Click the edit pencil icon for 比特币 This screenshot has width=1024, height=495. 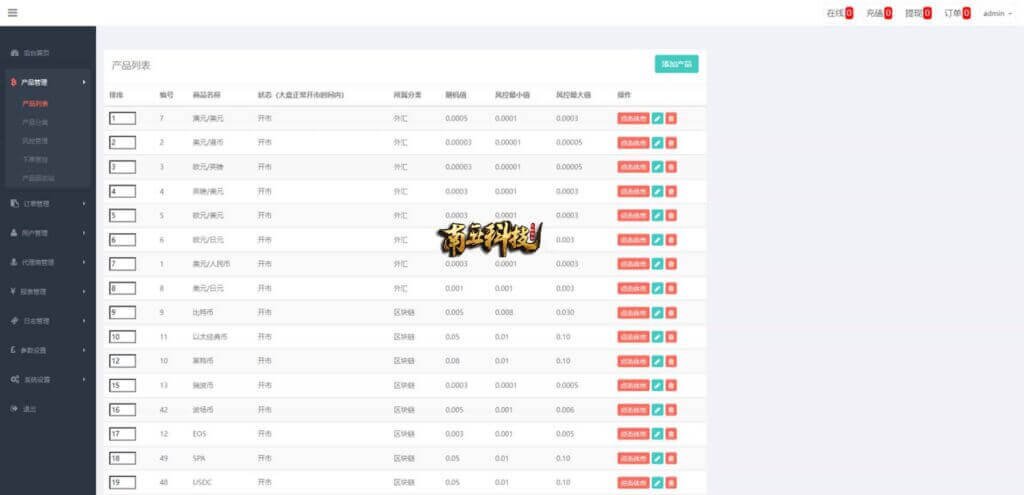(x=657, y=312)
